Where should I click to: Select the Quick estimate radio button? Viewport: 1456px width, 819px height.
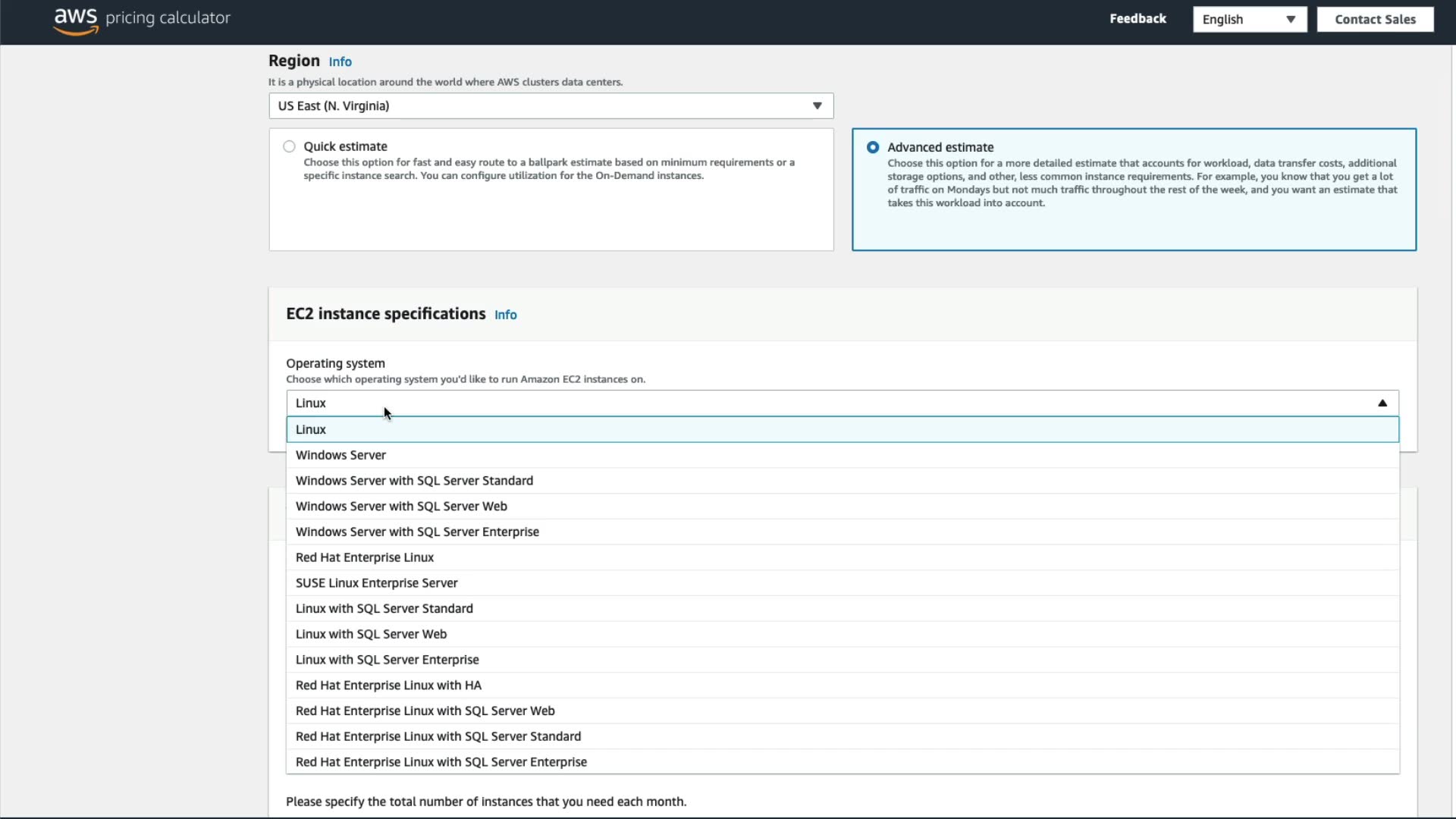tap(289, 147)
